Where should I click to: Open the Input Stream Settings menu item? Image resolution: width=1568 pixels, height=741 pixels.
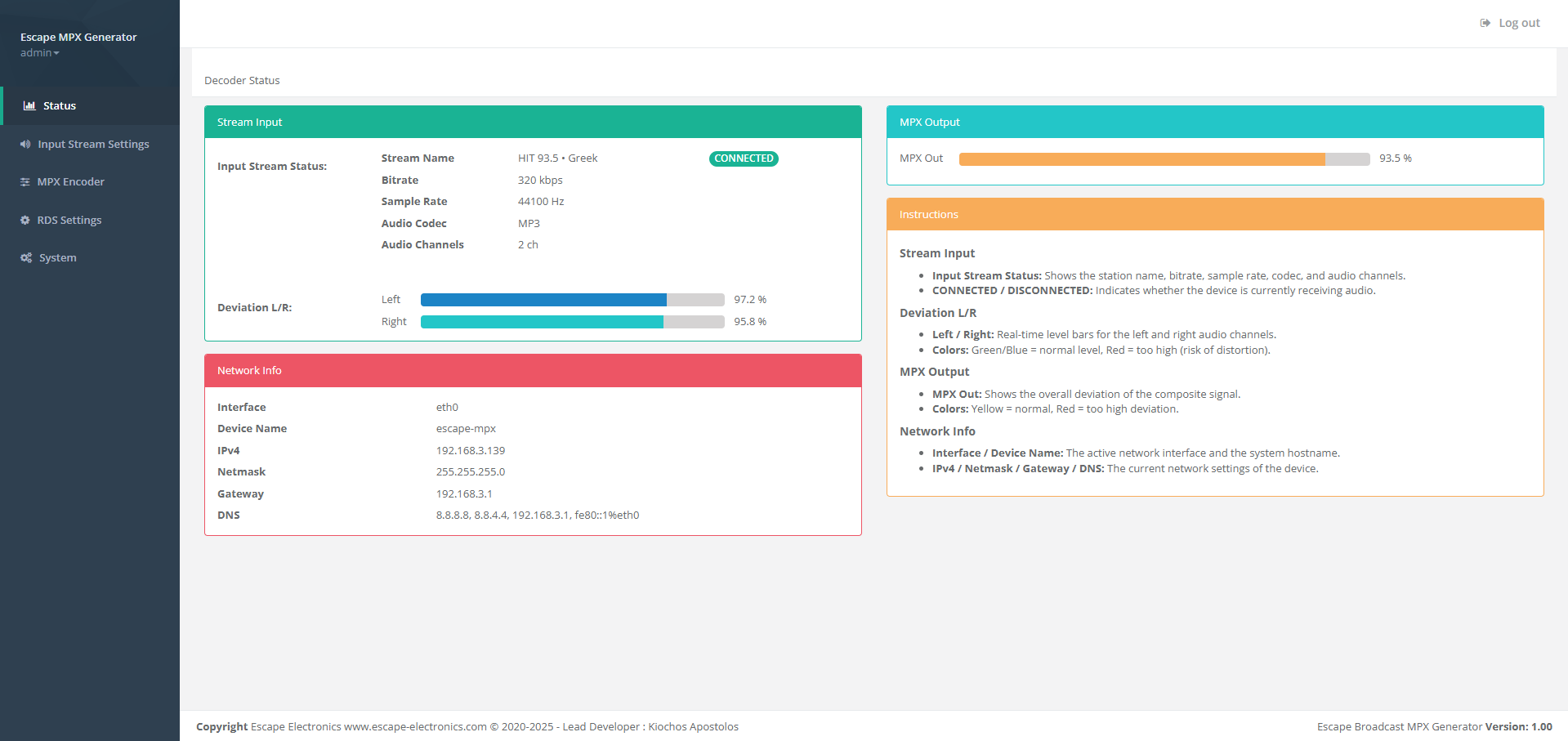click(93, 144)
